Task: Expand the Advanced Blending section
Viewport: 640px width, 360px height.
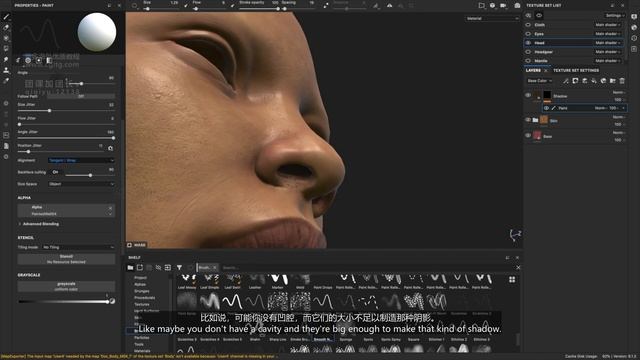Action: [x=38, y=224]
